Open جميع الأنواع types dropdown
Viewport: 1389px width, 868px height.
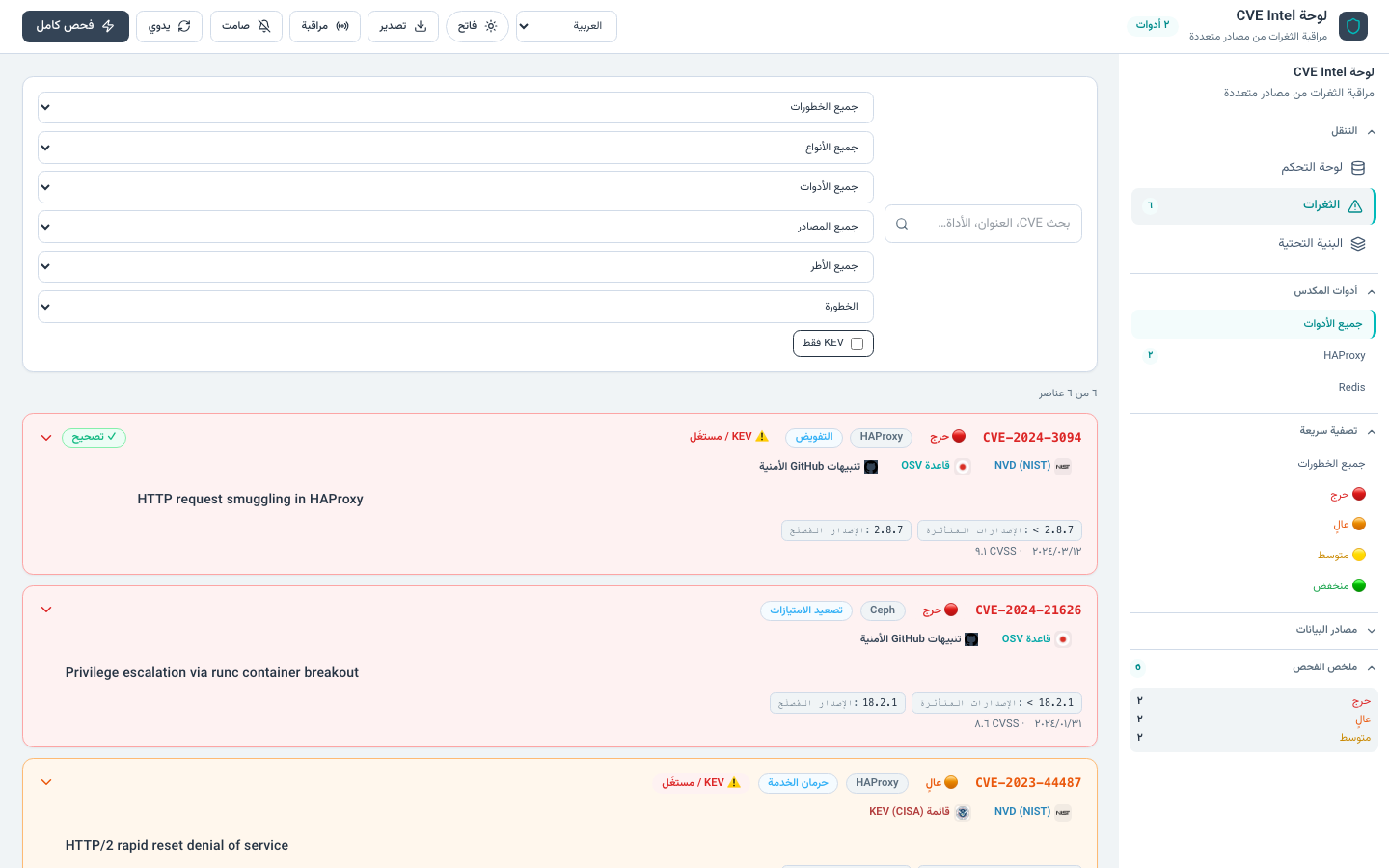tap(455, 148)
